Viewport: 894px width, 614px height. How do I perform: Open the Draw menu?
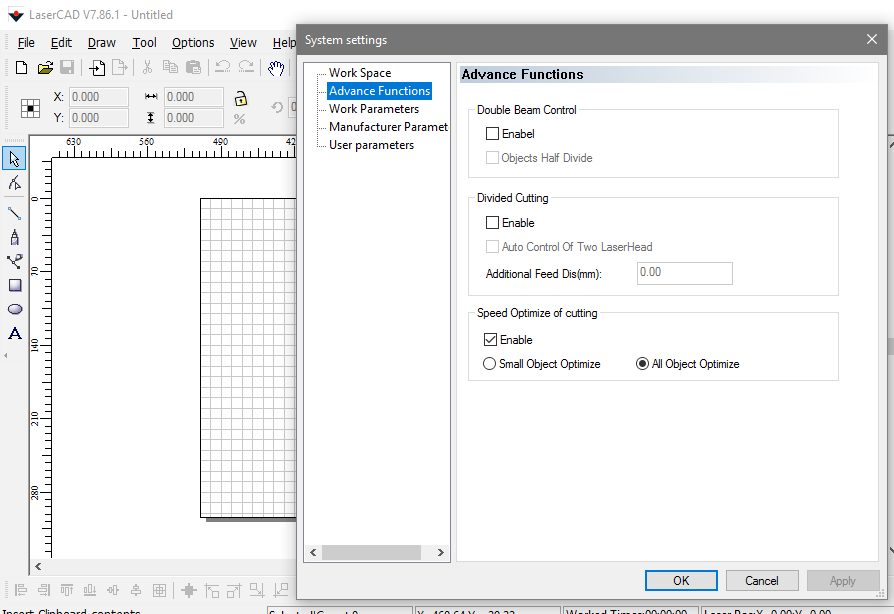point(101,43)
